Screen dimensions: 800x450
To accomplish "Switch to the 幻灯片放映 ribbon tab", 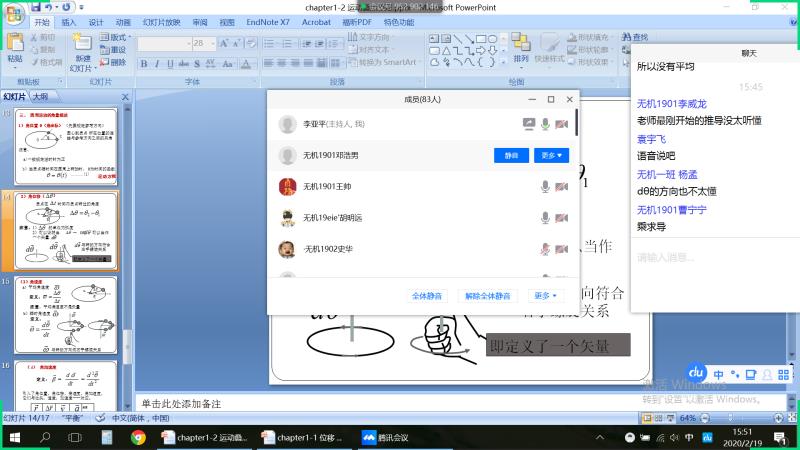I will (x=162, y=22).
